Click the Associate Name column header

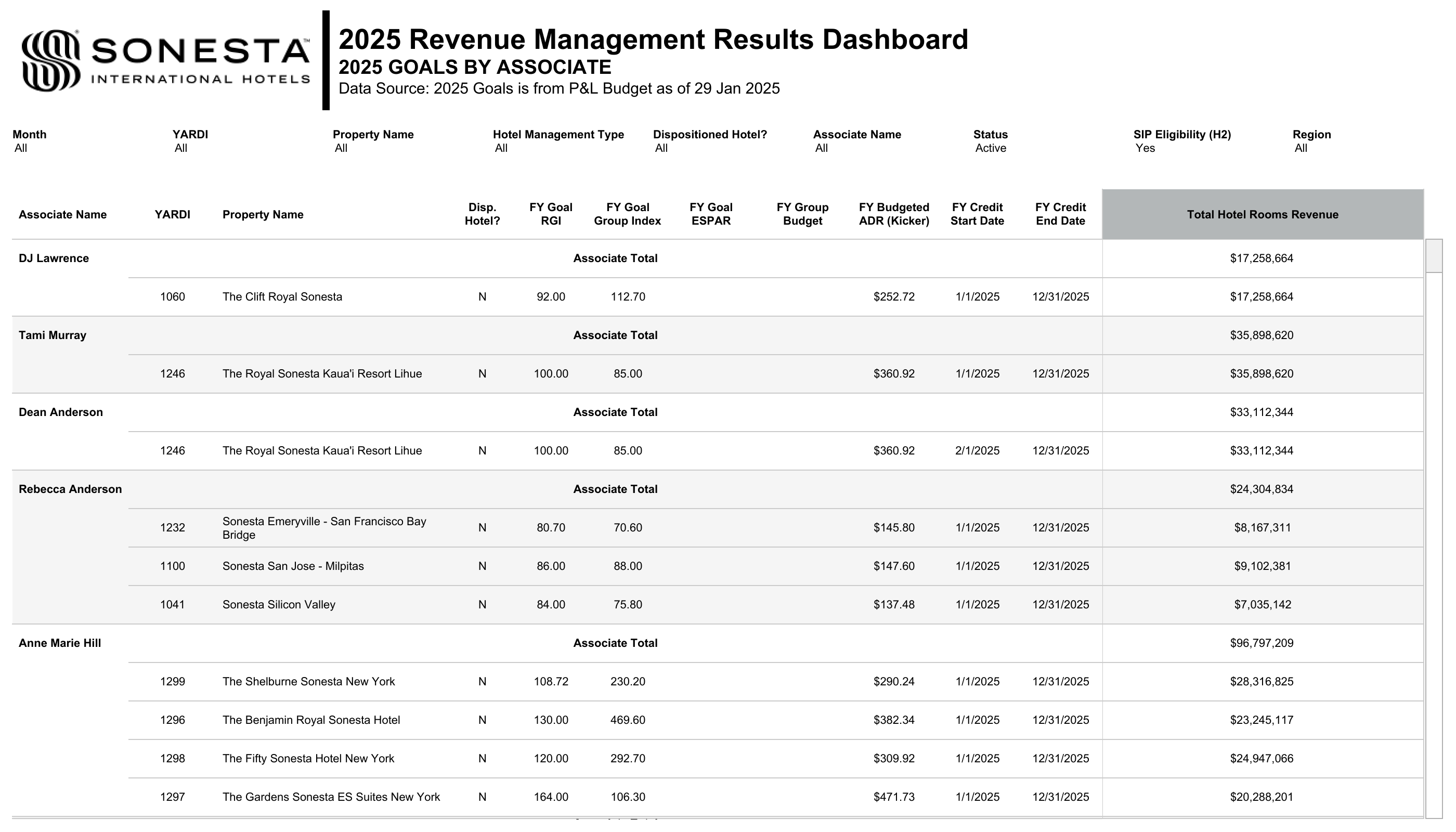click(x=62, y=215)
